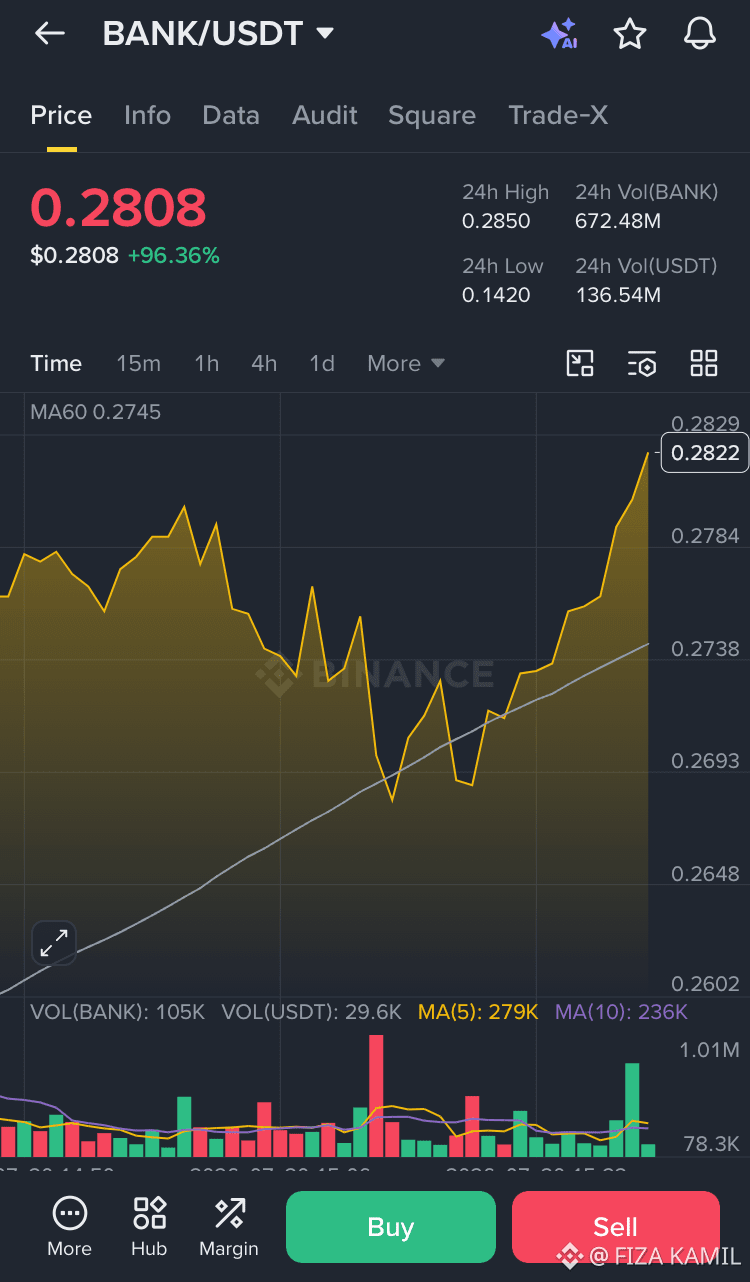This screenshot has width=750, height=1282.
Task: Open the four-square grid layout icon
Action: (x=704, y=363)
